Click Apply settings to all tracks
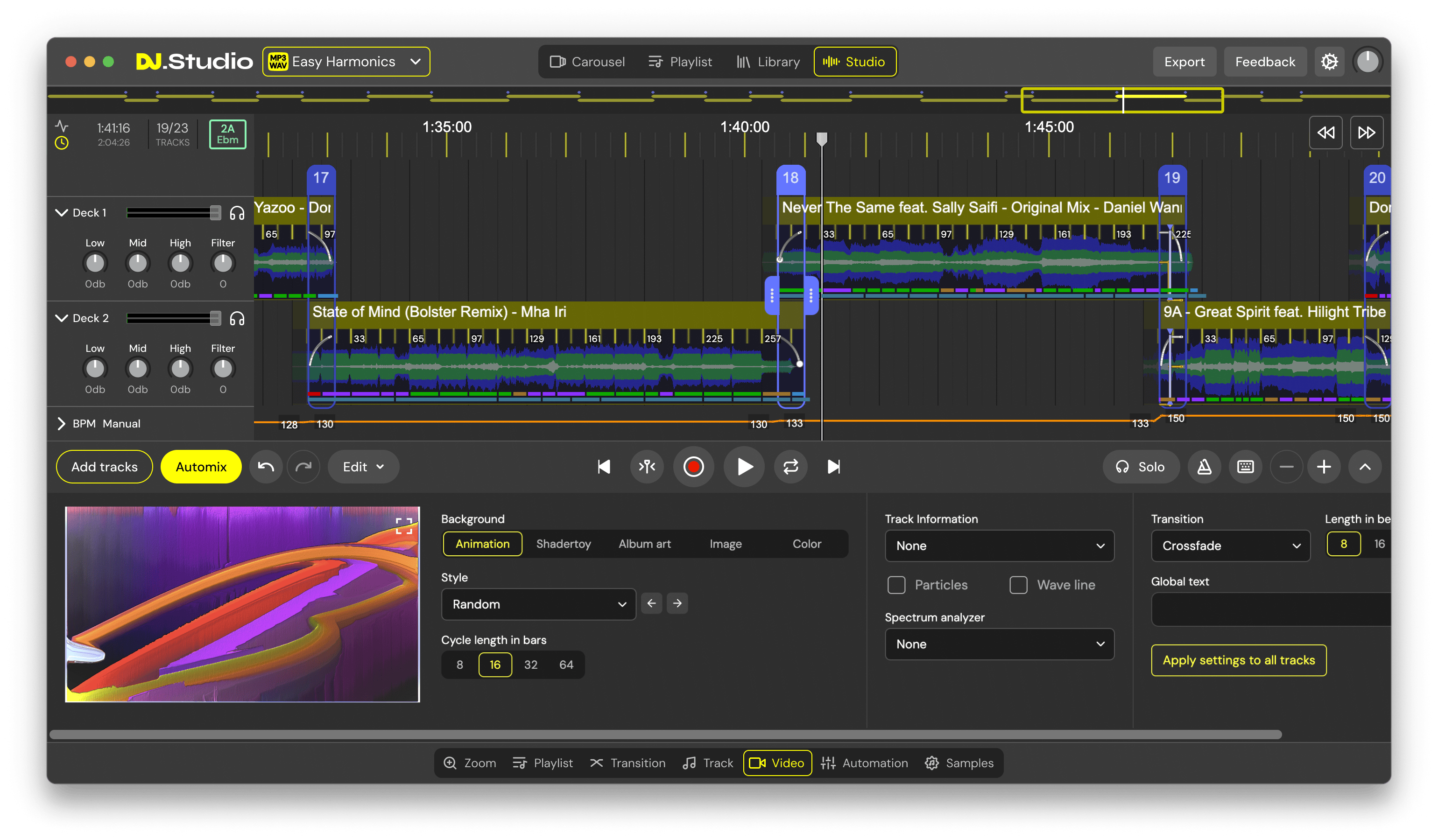This screenshot has width=1438, height=840. (1238, 660)
